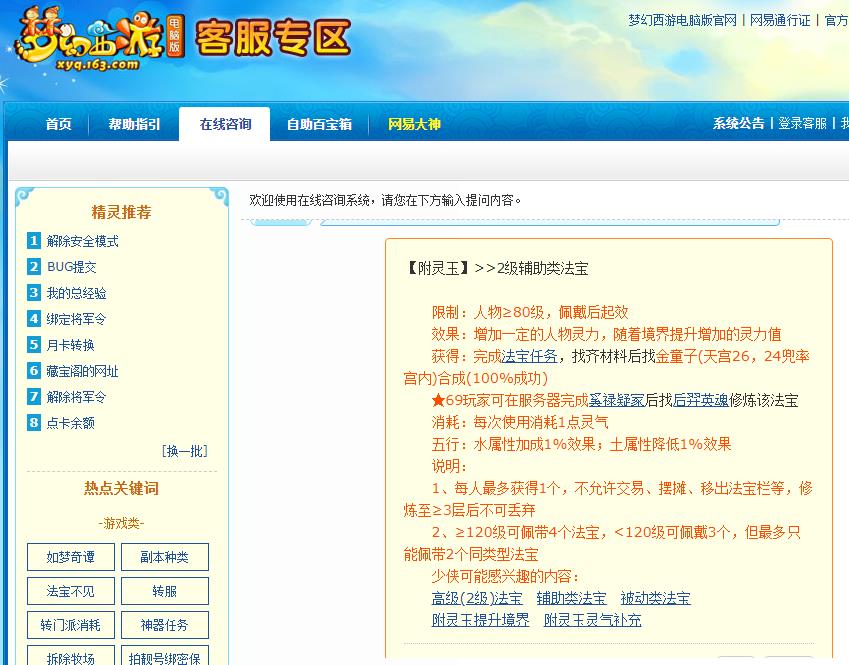The image size is (849, 665).
Task: Open the 奚禄疑冢 link
Action: click(x=617, y=400)
